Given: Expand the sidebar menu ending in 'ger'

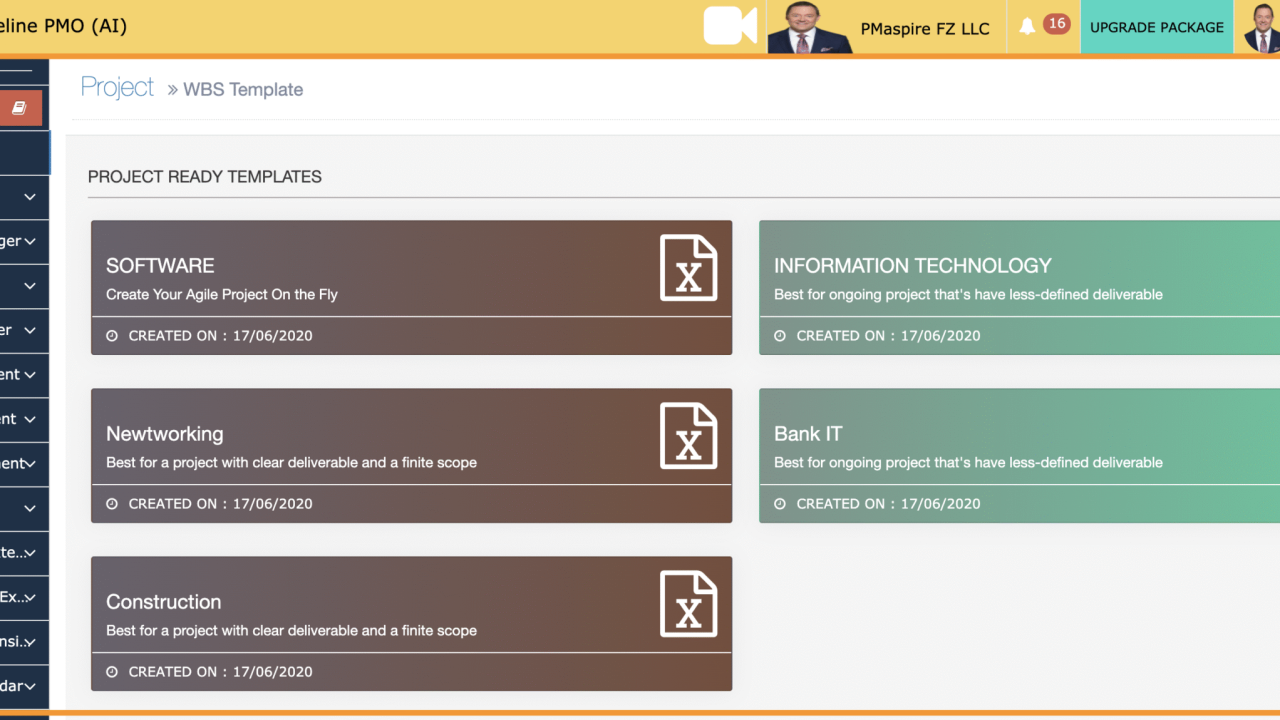Looking at the screenshot, I should click(24, 241).
